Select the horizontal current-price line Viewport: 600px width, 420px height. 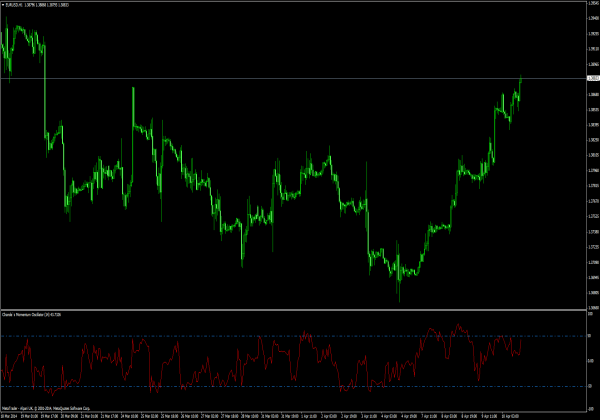tap(293, 78)
